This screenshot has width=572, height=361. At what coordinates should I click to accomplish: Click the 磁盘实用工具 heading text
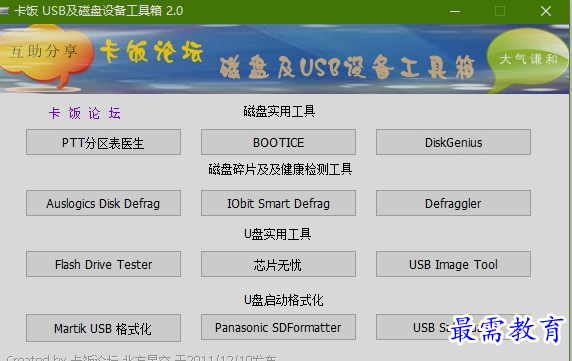[279, 111]
